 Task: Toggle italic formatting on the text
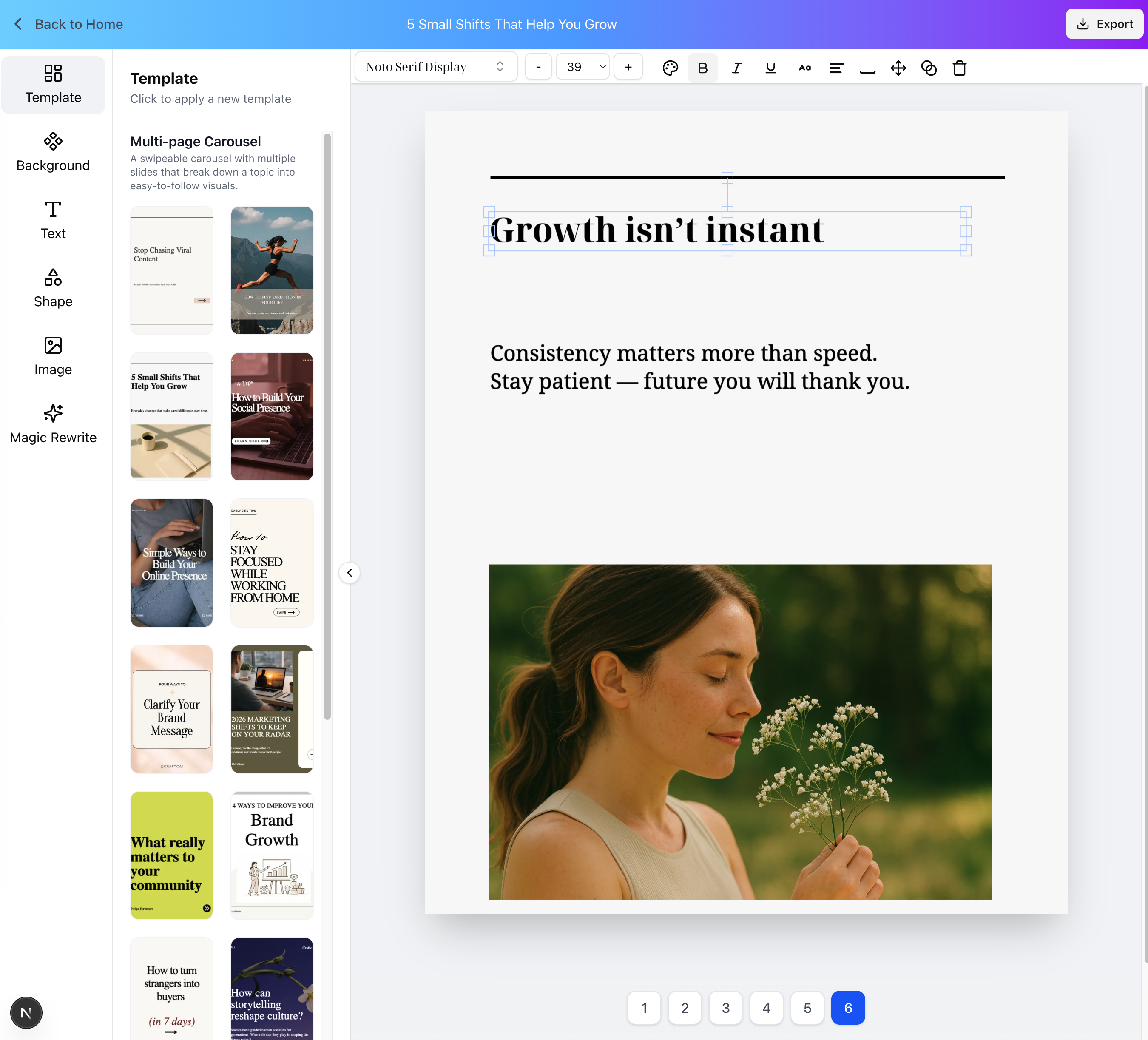(x=736, y=67)
